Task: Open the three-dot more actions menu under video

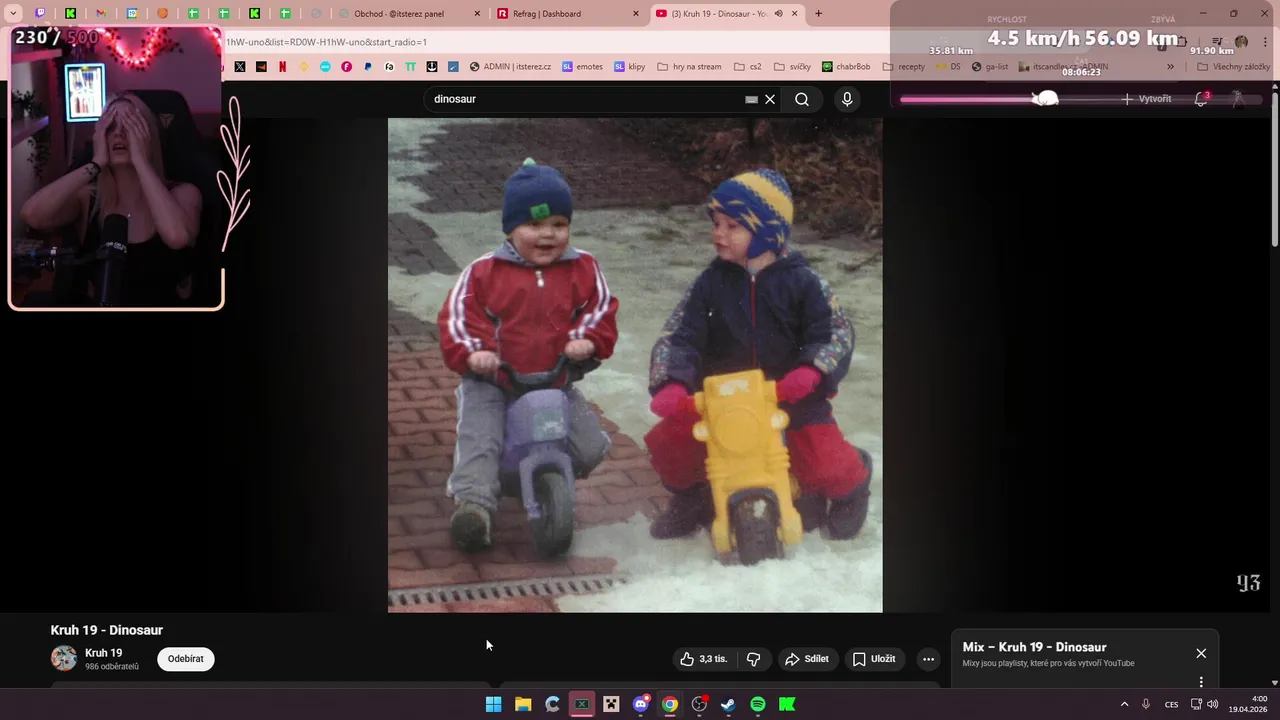Action: coord(928,659)
